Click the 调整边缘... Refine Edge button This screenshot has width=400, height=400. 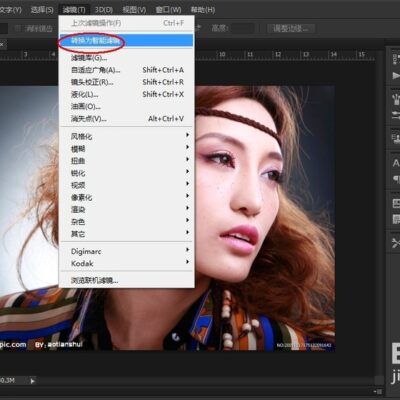(x=290, y=28)
